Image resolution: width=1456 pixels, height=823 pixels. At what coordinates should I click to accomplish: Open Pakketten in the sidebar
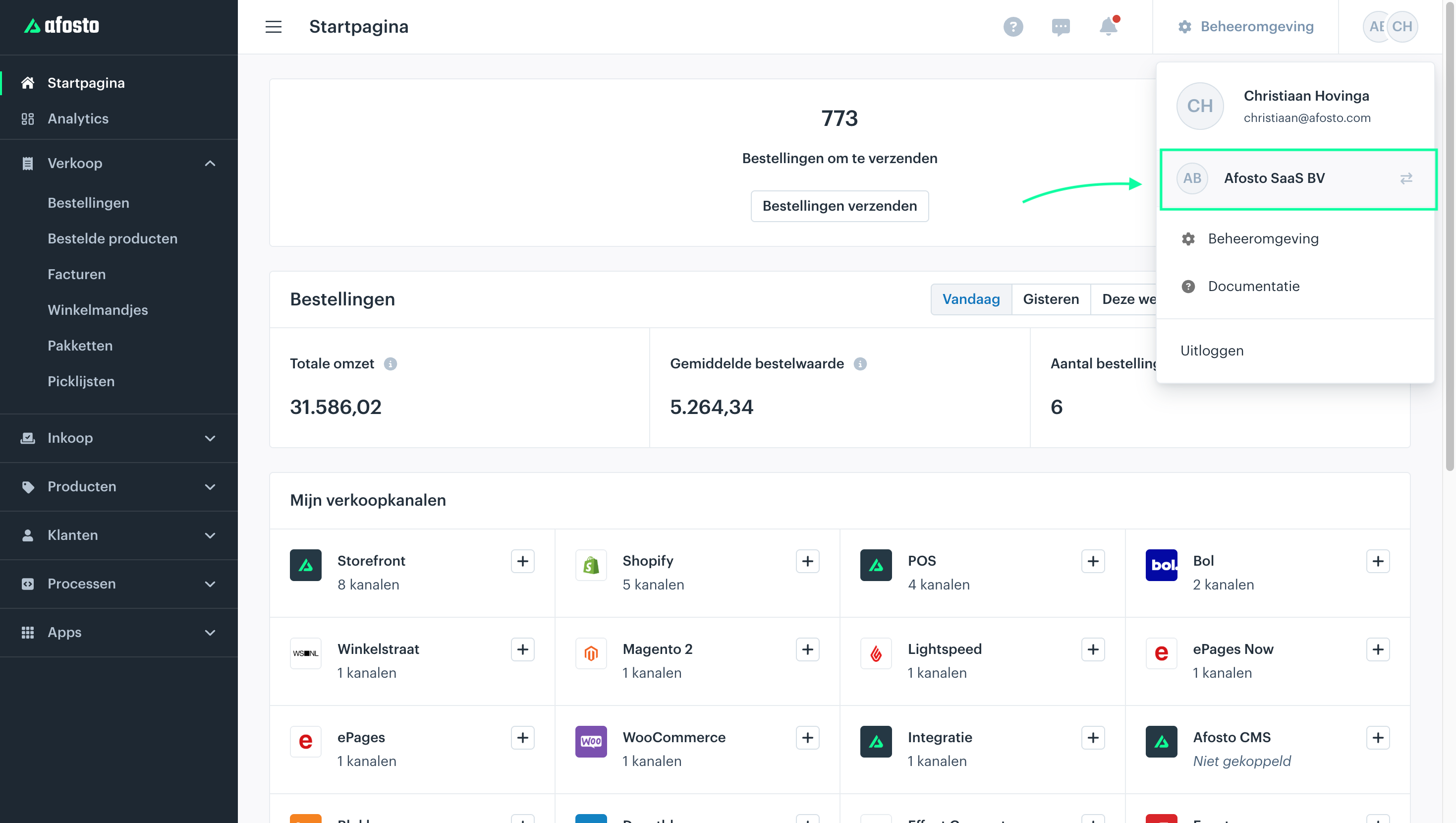[80, 346]
